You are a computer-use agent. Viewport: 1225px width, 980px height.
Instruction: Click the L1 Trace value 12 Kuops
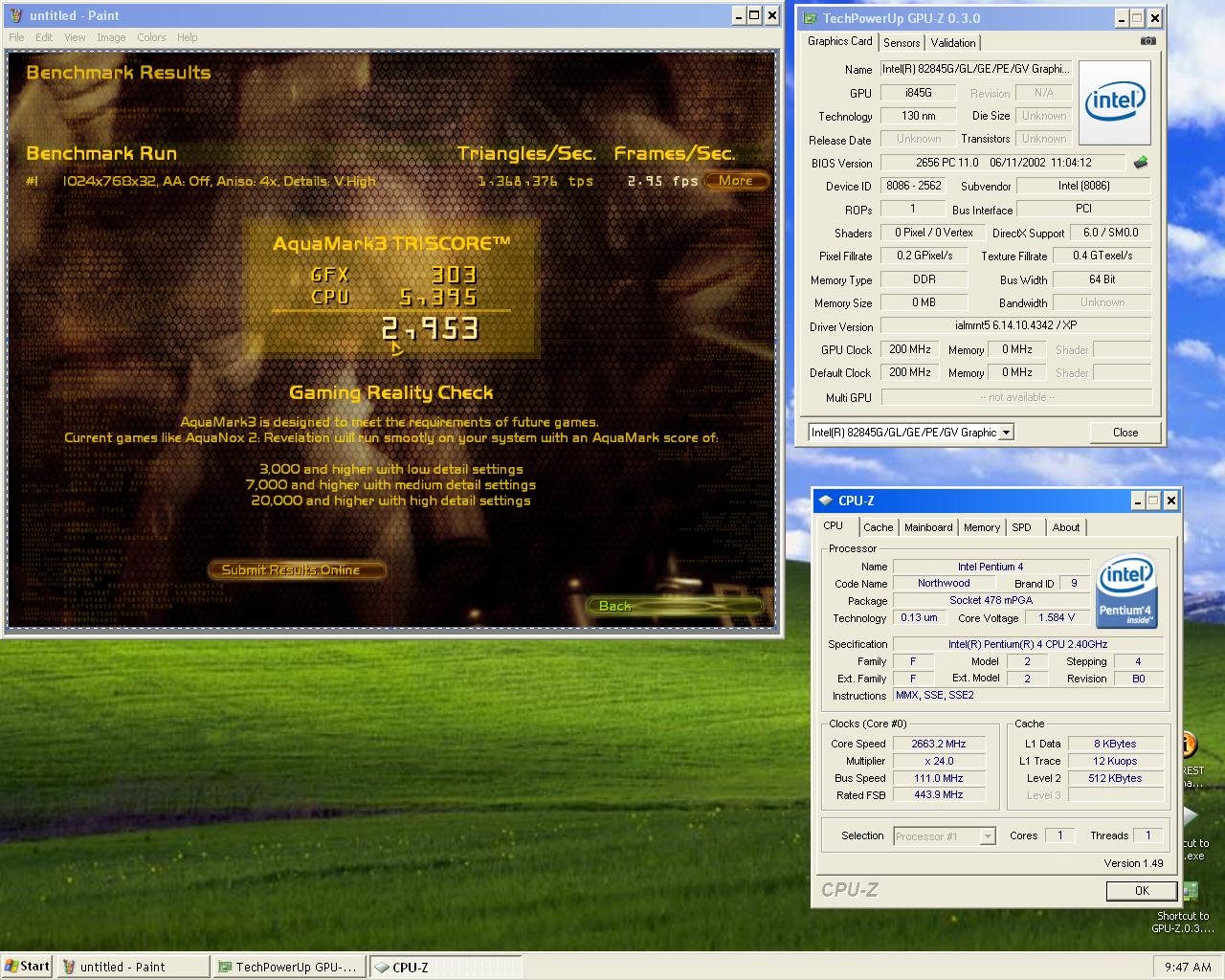coord(1115,761)
